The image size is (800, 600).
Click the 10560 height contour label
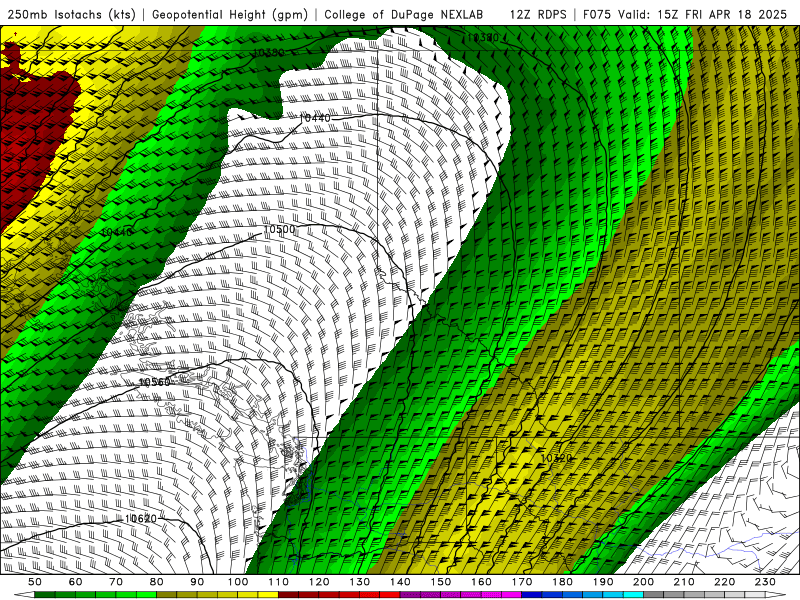tap(155, 382)
